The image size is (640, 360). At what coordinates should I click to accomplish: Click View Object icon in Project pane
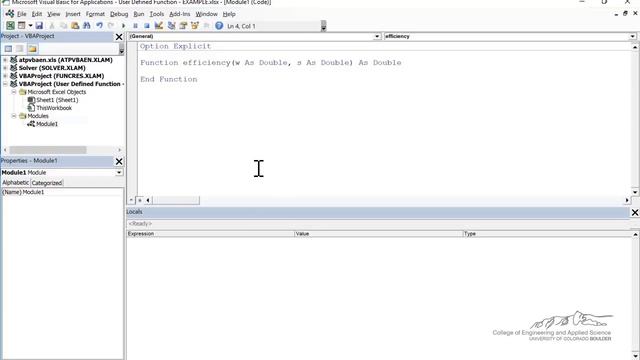click(20, 49)
